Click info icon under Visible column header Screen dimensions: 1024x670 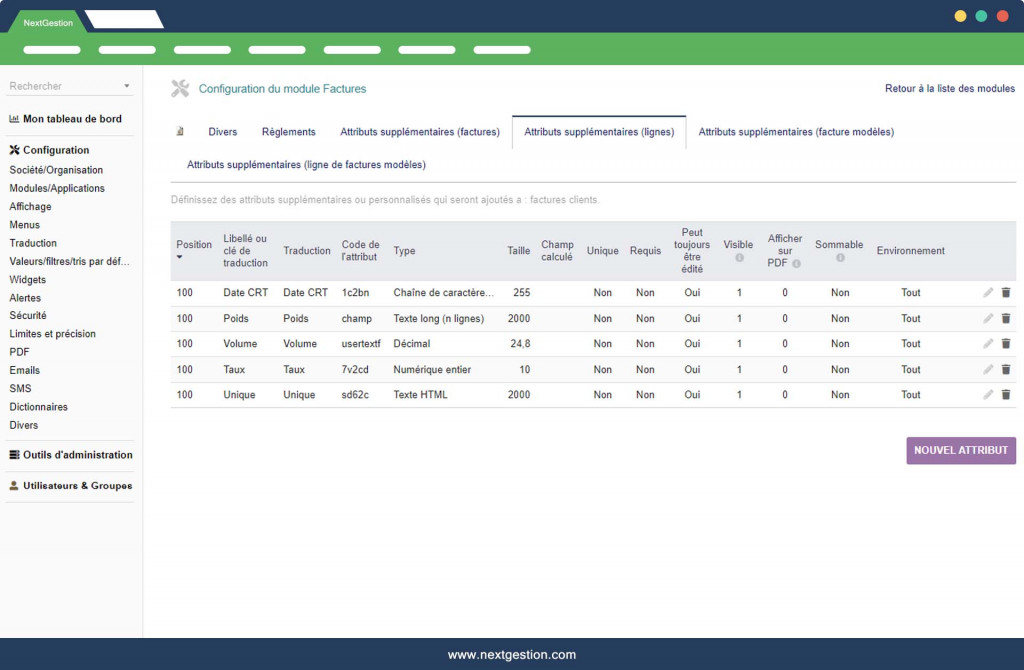[x=739, y=258]
